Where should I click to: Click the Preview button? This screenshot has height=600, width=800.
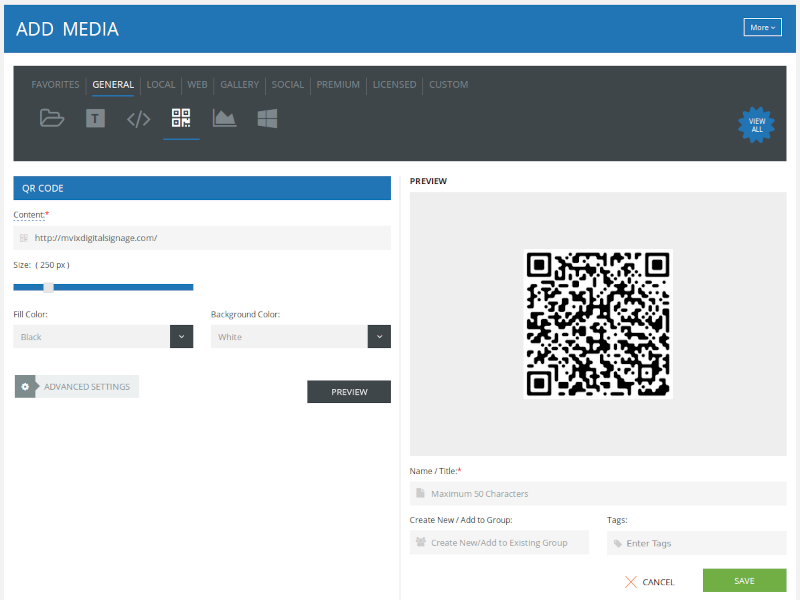tap(349, 392)
